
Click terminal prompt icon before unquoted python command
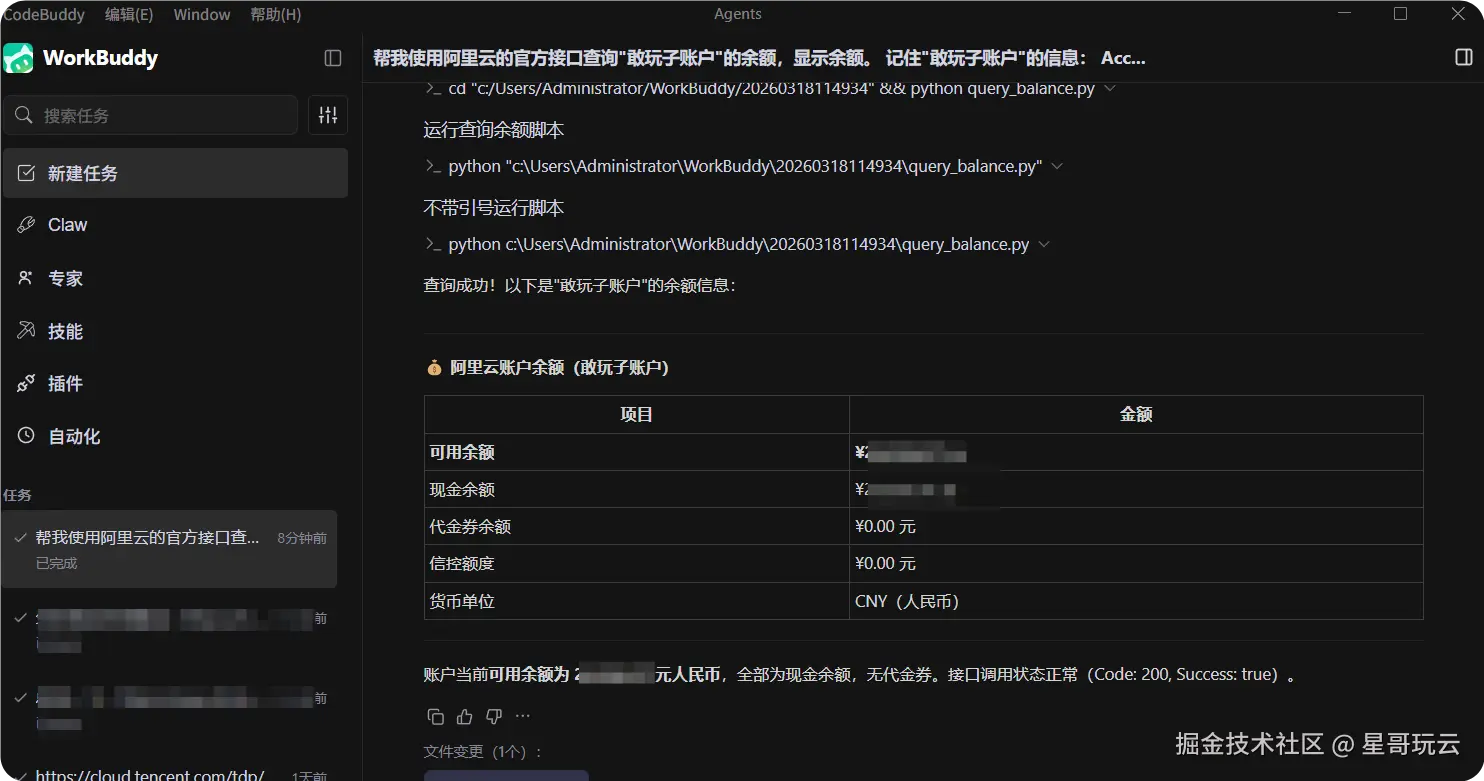(x=433, y=244)
